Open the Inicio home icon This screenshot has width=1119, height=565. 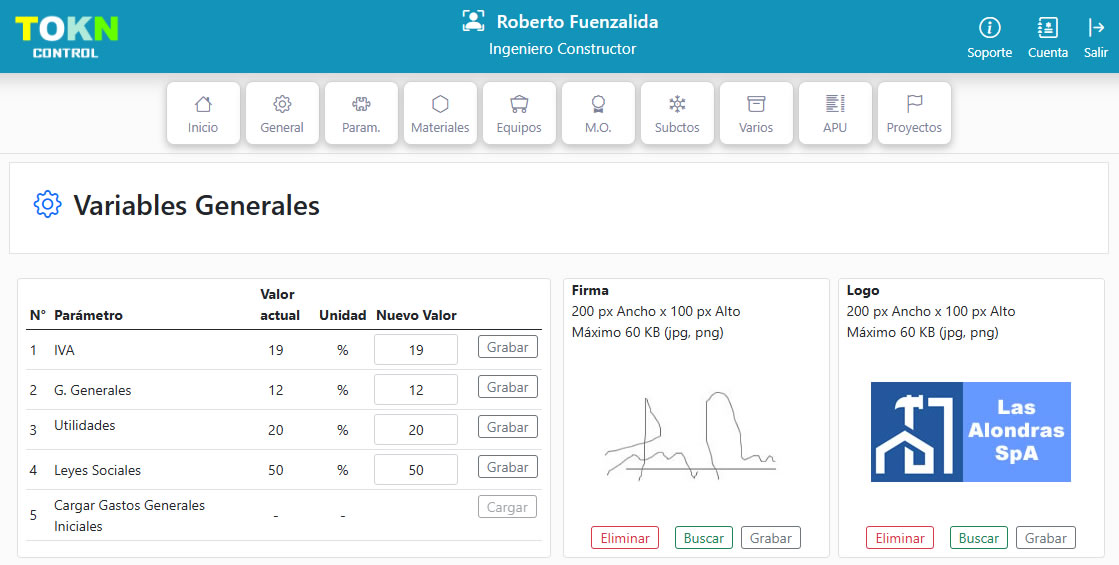(203, 104)
